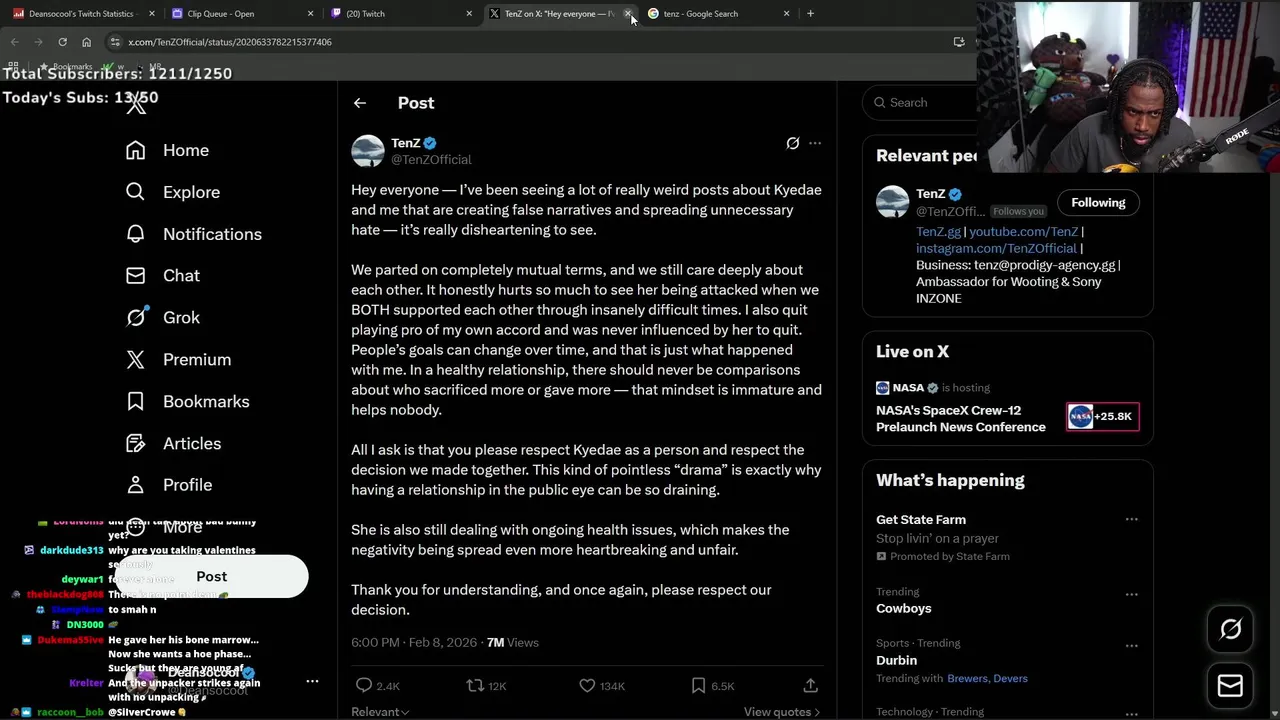This screenshot has width=1280, height=720.
Task: Open the floating Grok button
Action: (x=1230, y=629)
